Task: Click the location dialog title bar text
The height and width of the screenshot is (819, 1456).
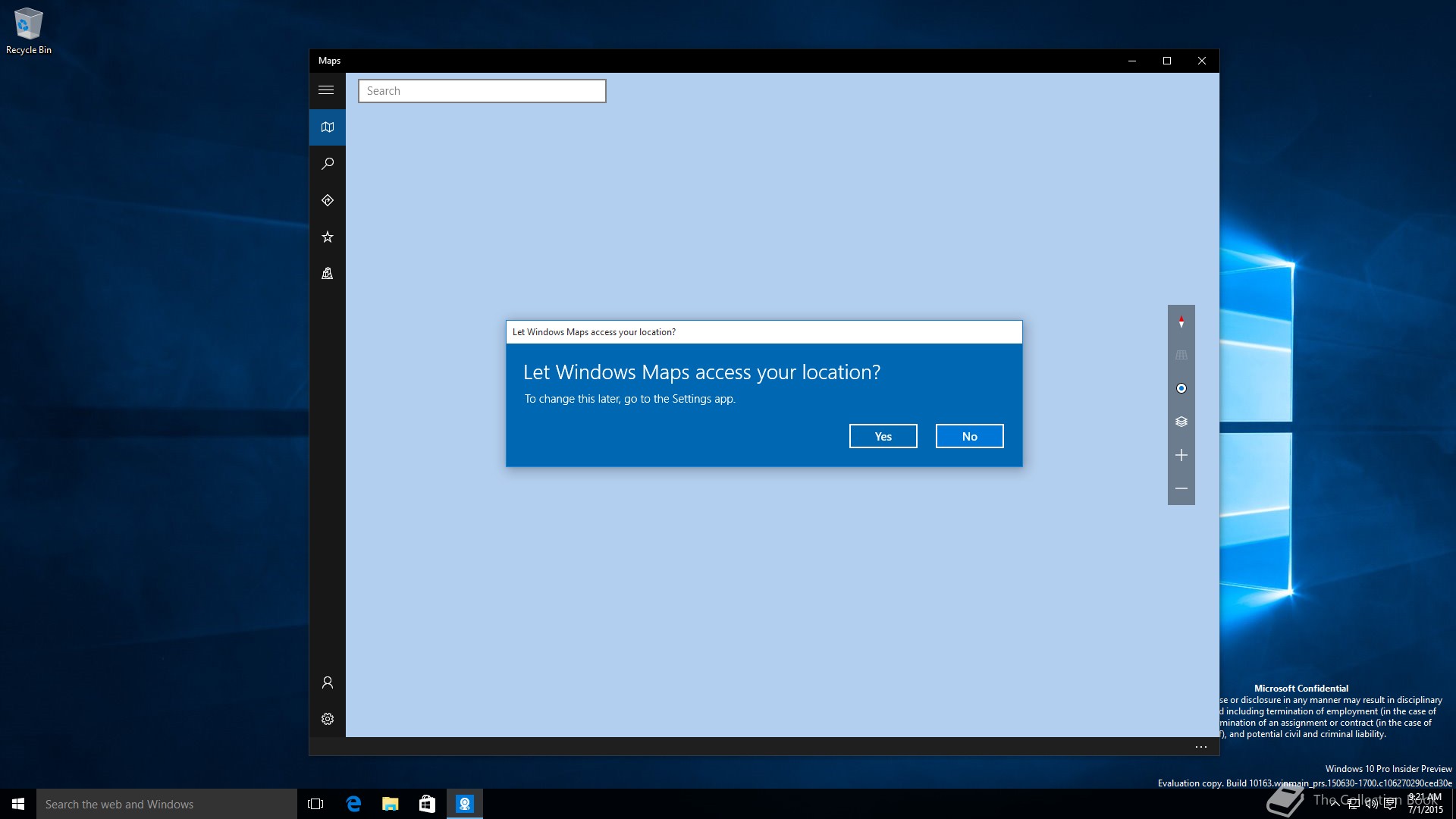Action: (594, 332)
